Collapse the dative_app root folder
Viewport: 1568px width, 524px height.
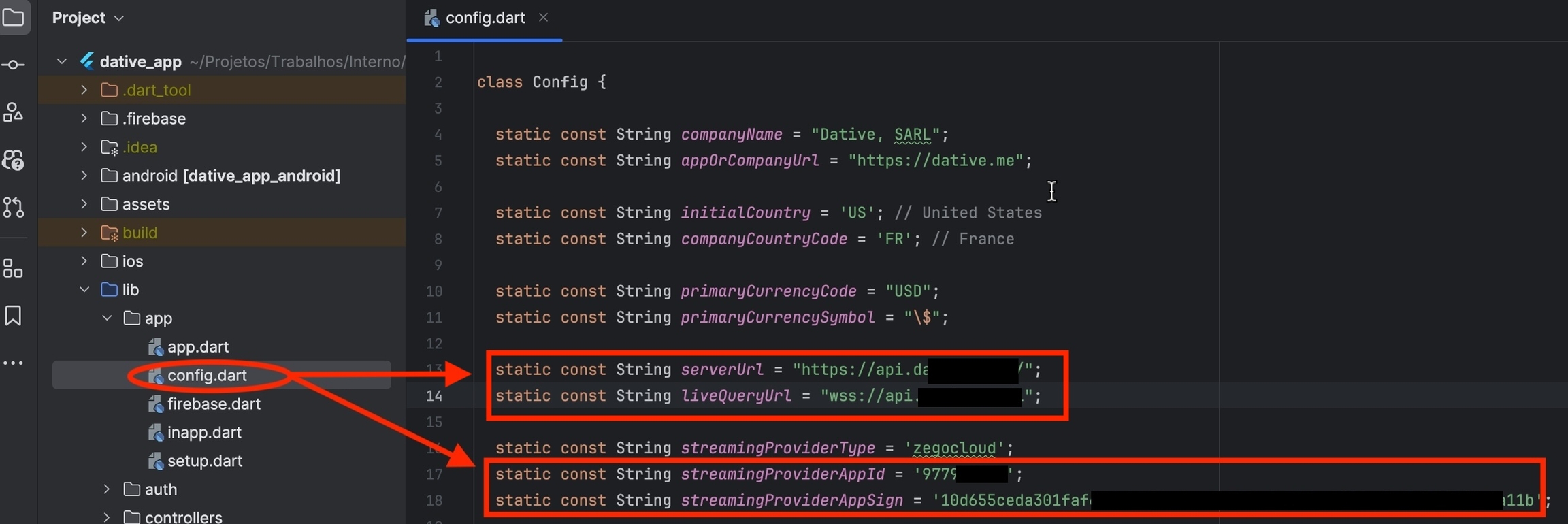(x=62, y=61)
